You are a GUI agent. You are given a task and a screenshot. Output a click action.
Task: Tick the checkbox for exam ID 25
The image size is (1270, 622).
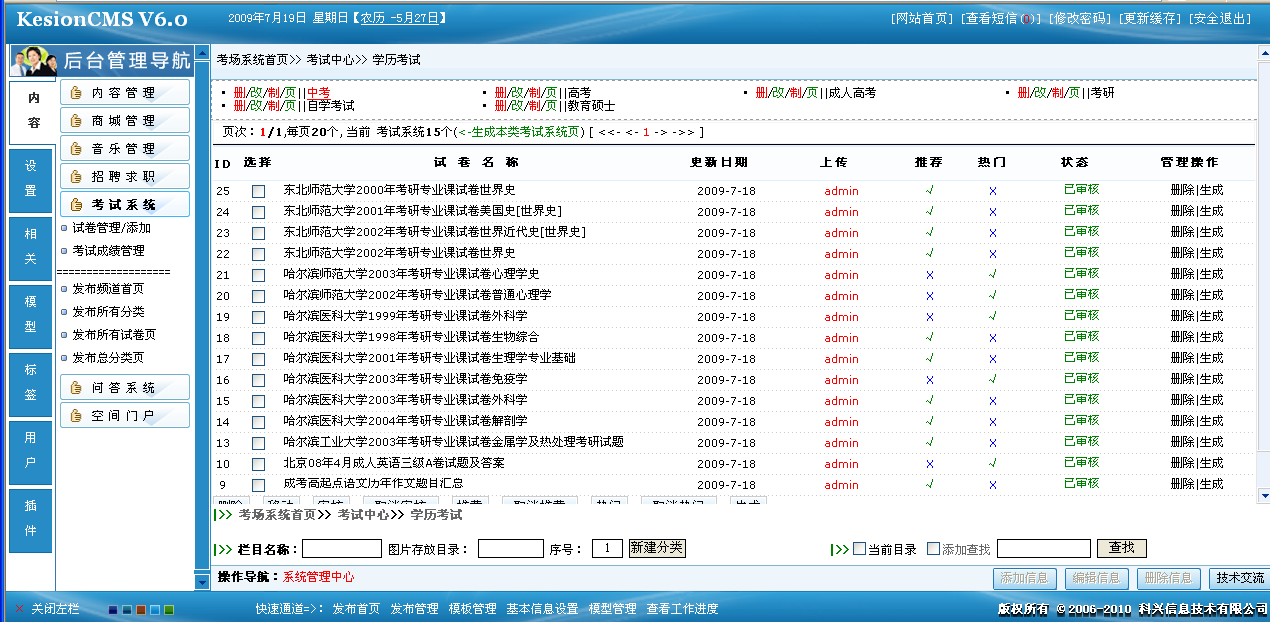(258, 191)
